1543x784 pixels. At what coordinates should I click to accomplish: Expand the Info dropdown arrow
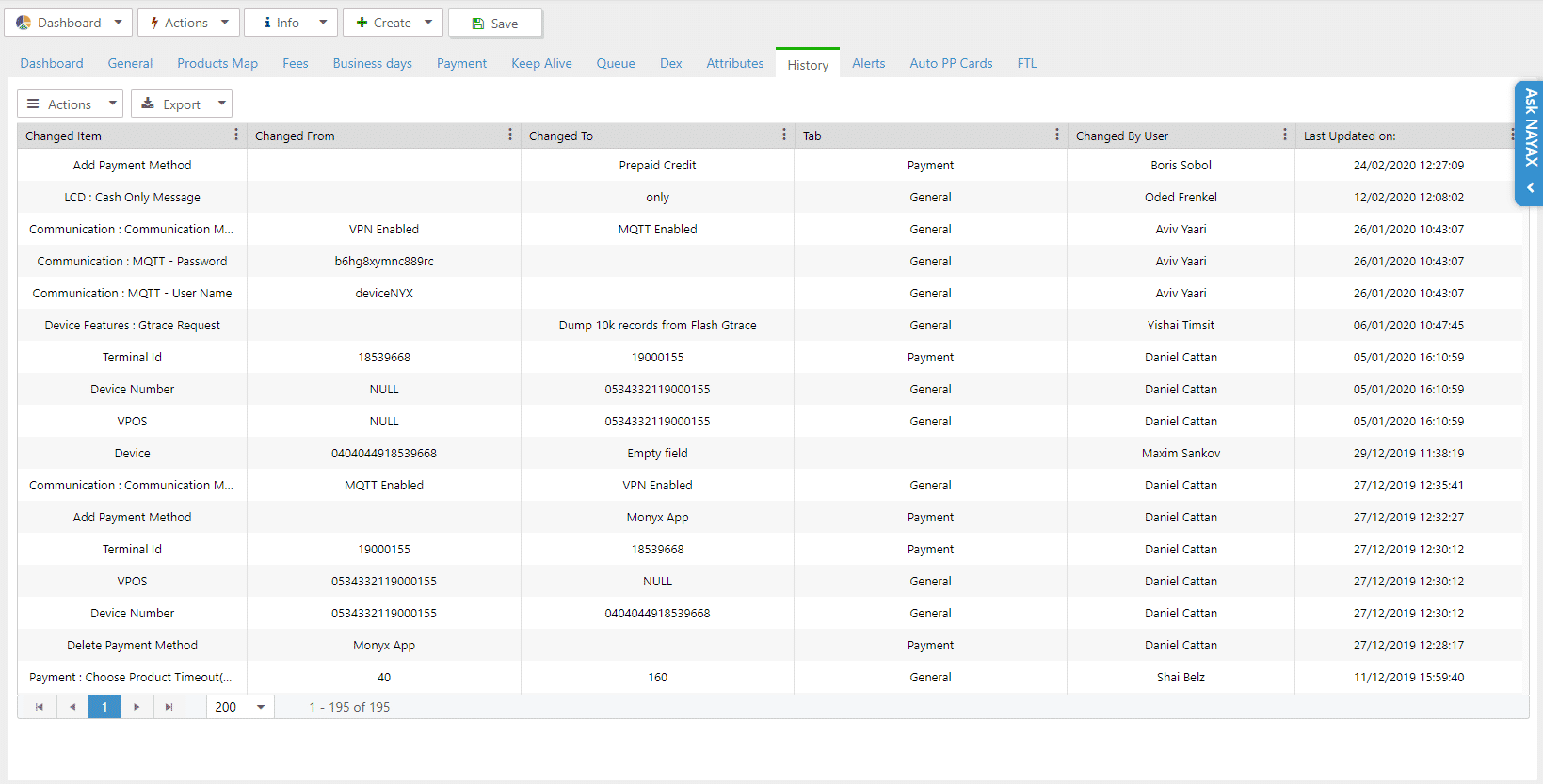click(323, 23)
